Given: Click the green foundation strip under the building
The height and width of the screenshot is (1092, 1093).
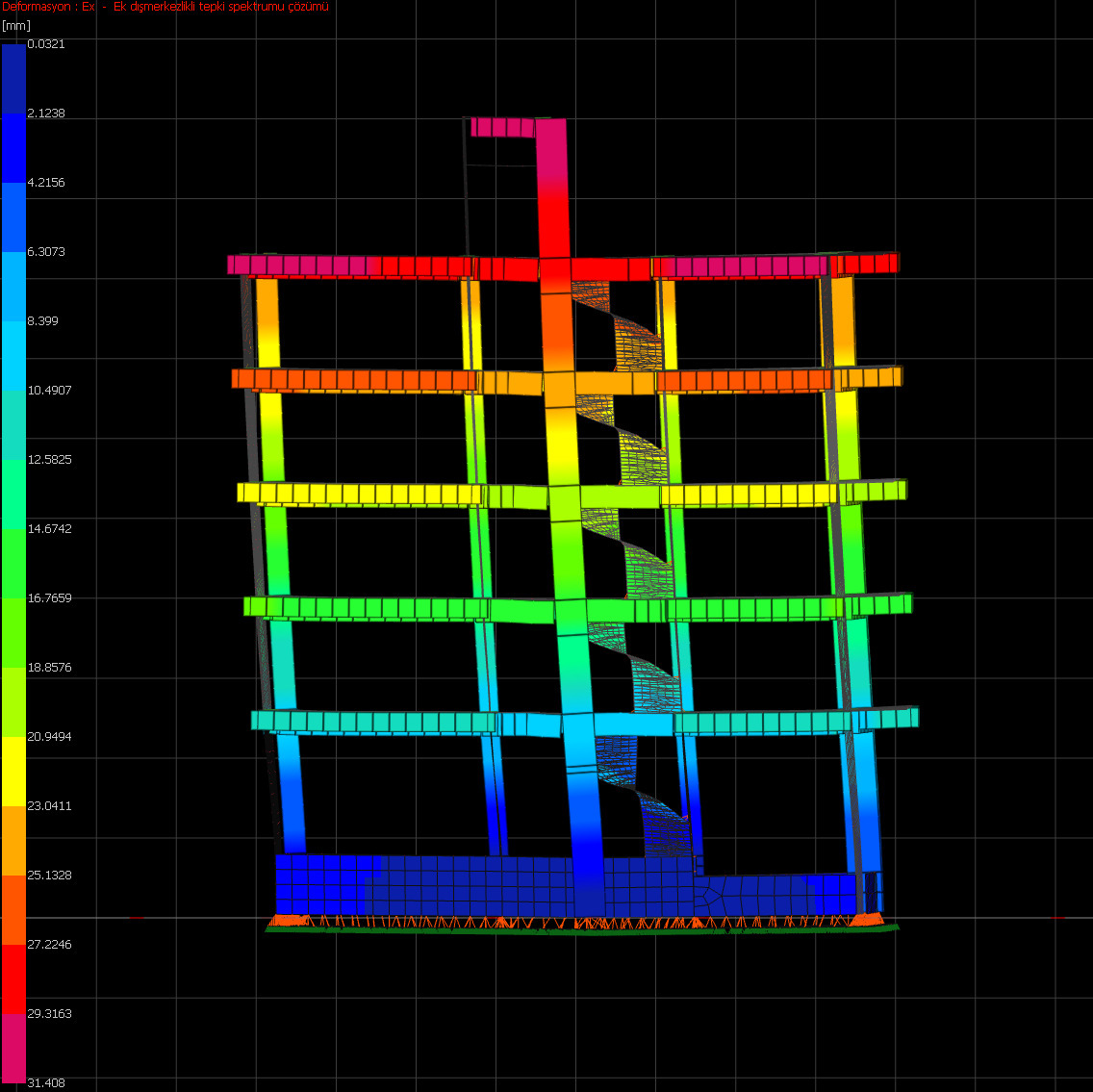Looking at the screenshot, I should click(x=577, y=931).
